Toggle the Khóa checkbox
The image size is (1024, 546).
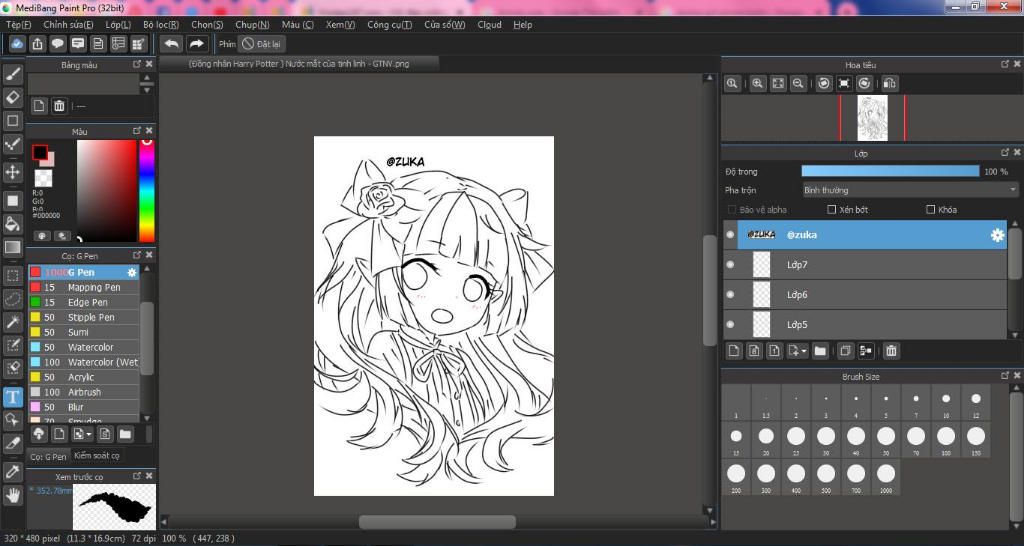coord(931,210)
